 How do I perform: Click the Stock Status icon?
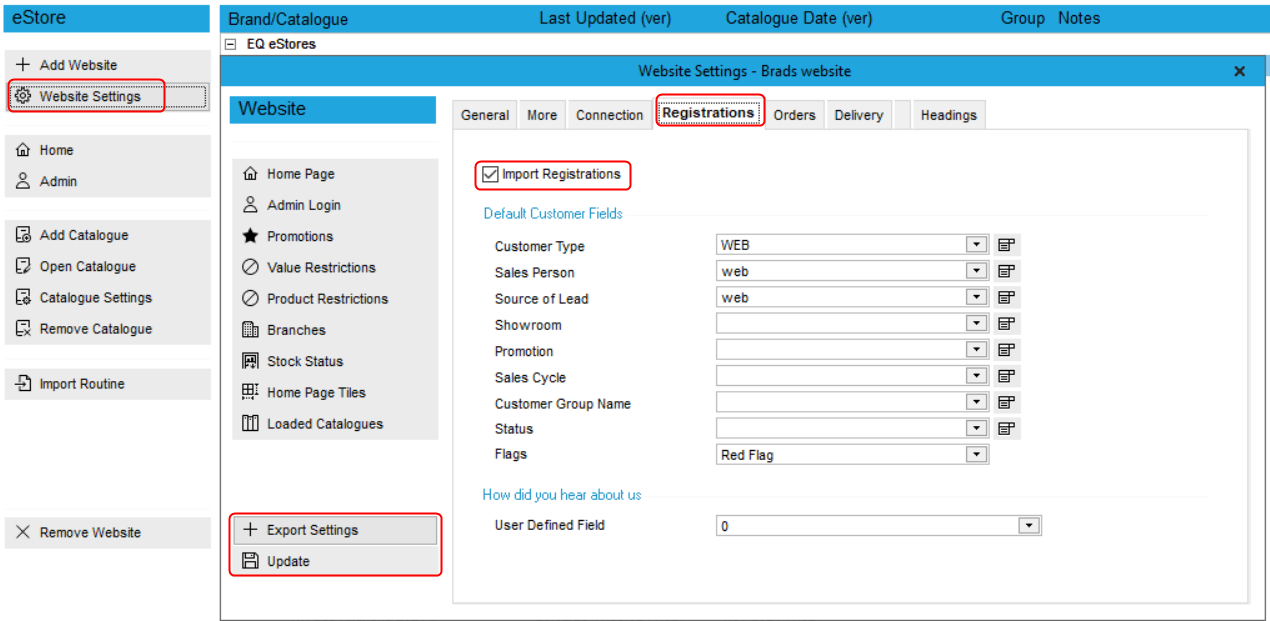pos(253,361)
